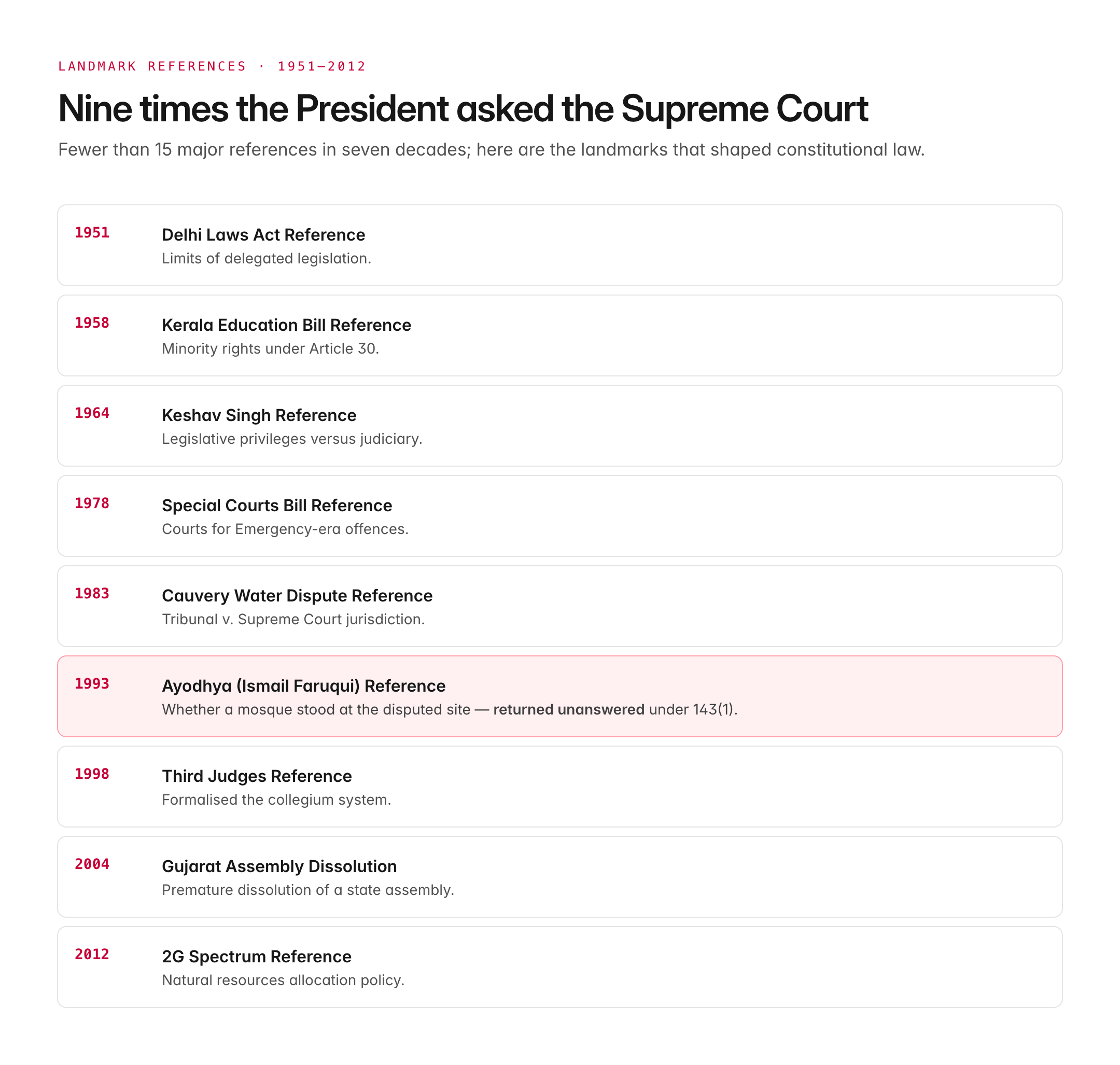Click the bold 'returned unanswered' text
This screenshot has width=1120, height=1065.
[569, 710]
